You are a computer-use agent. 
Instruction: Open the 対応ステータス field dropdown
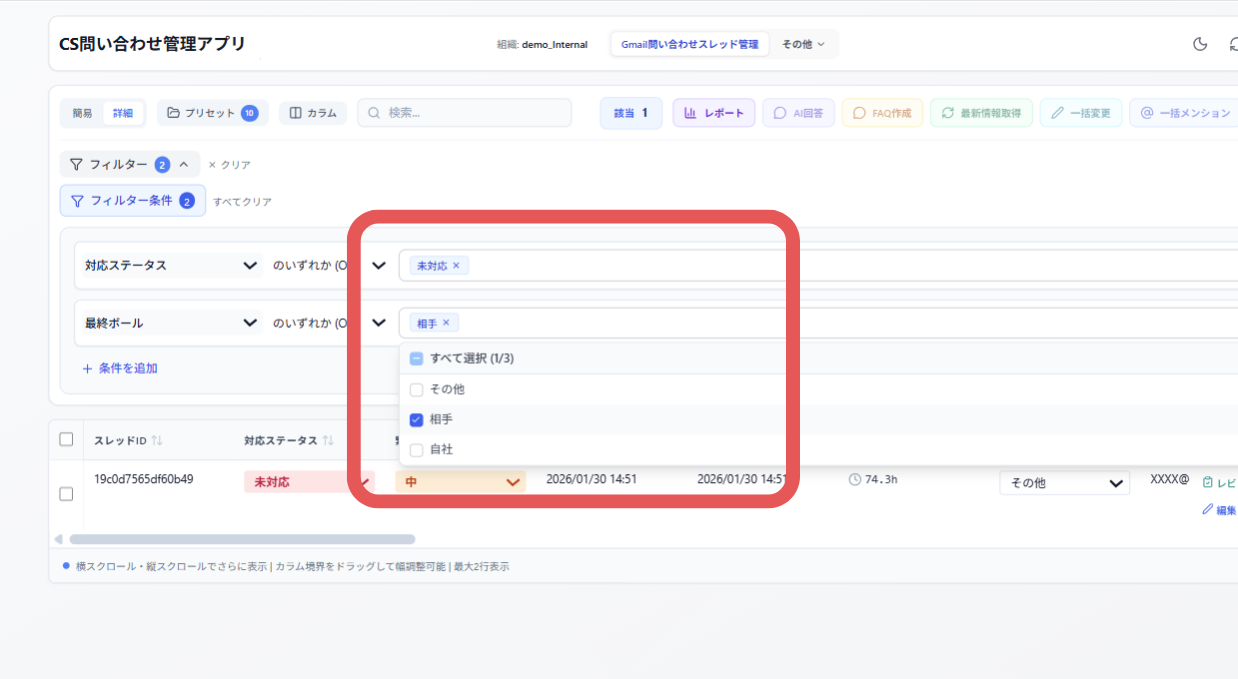point(172,266)
